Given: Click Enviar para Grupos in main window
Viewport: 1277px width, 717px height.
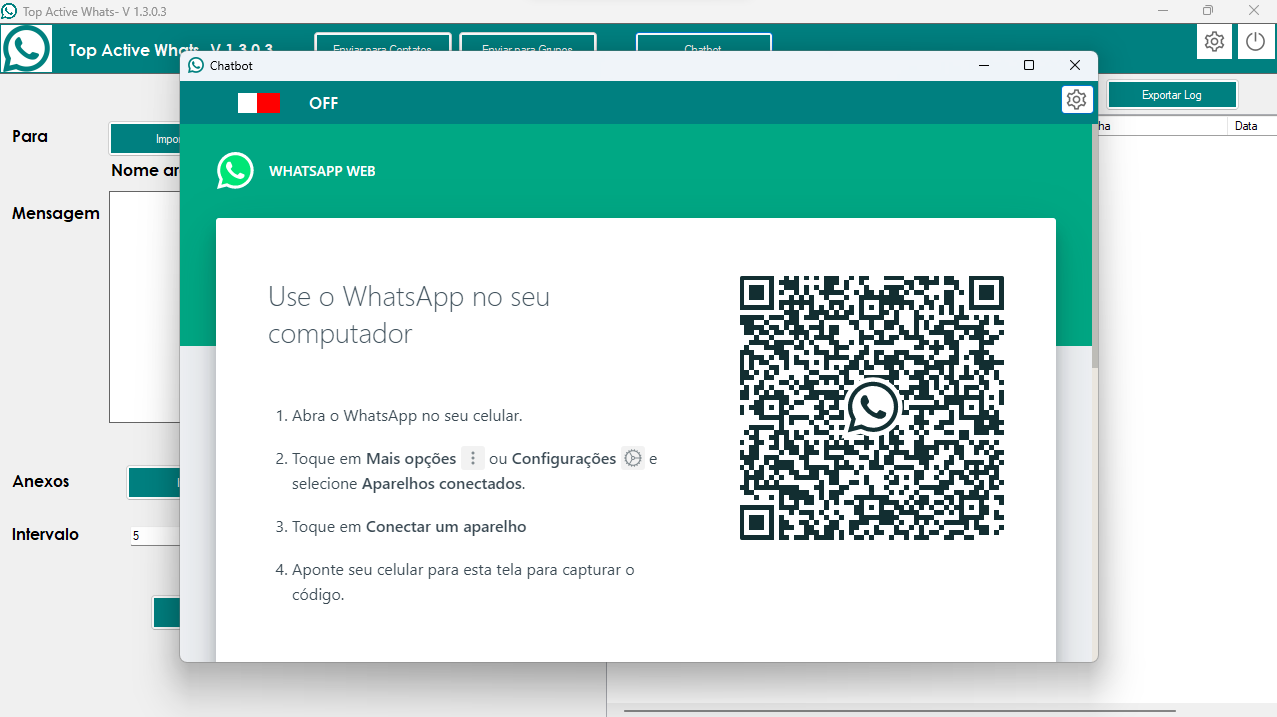Looking at the screenshot, I should pos(527,45).
